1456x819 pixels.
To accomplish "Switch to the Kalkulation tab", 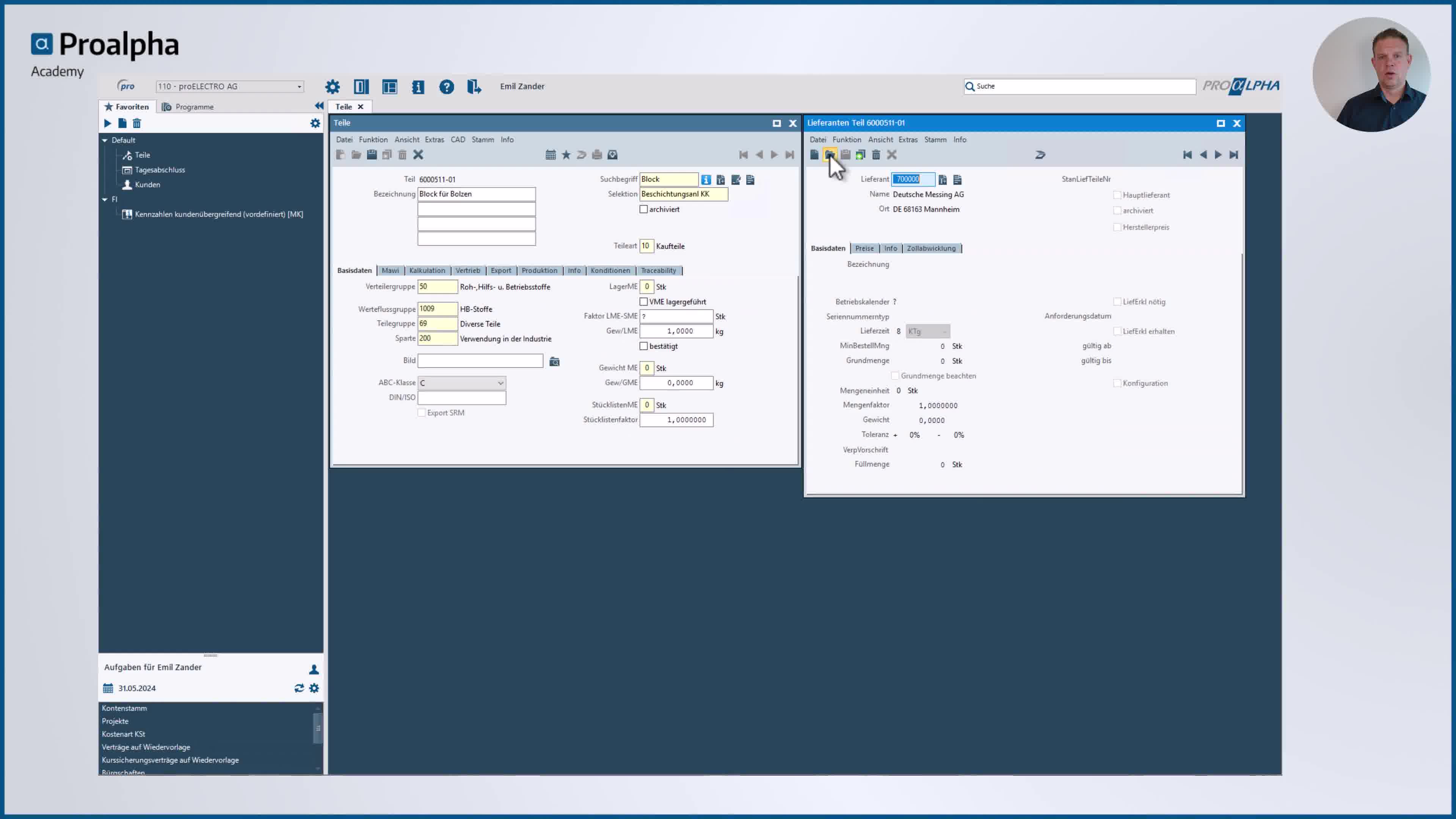I will (427, 271).
